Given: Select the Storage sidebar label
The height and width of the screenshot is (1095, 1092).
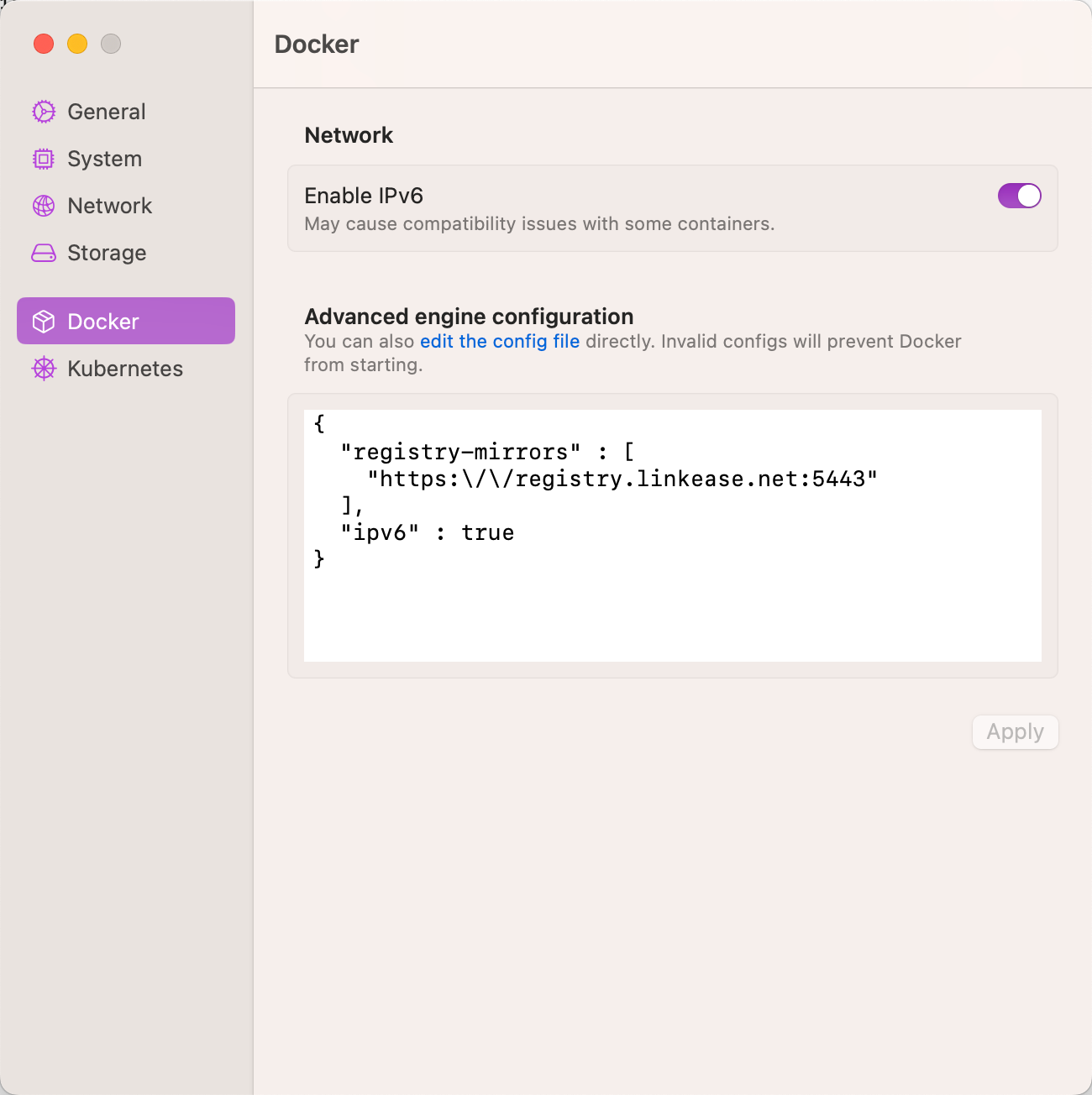Looking at the screenshot, I should coord(107,253).
